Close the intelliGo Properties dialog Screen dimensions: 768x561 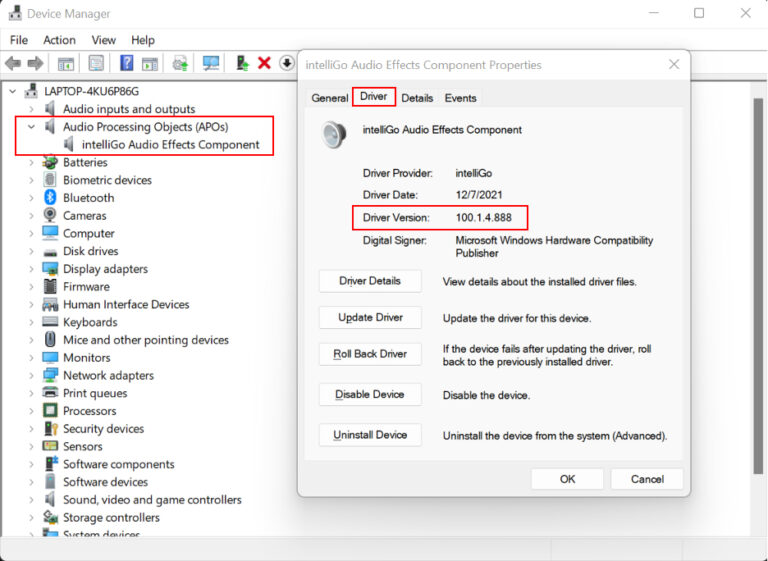674,64
